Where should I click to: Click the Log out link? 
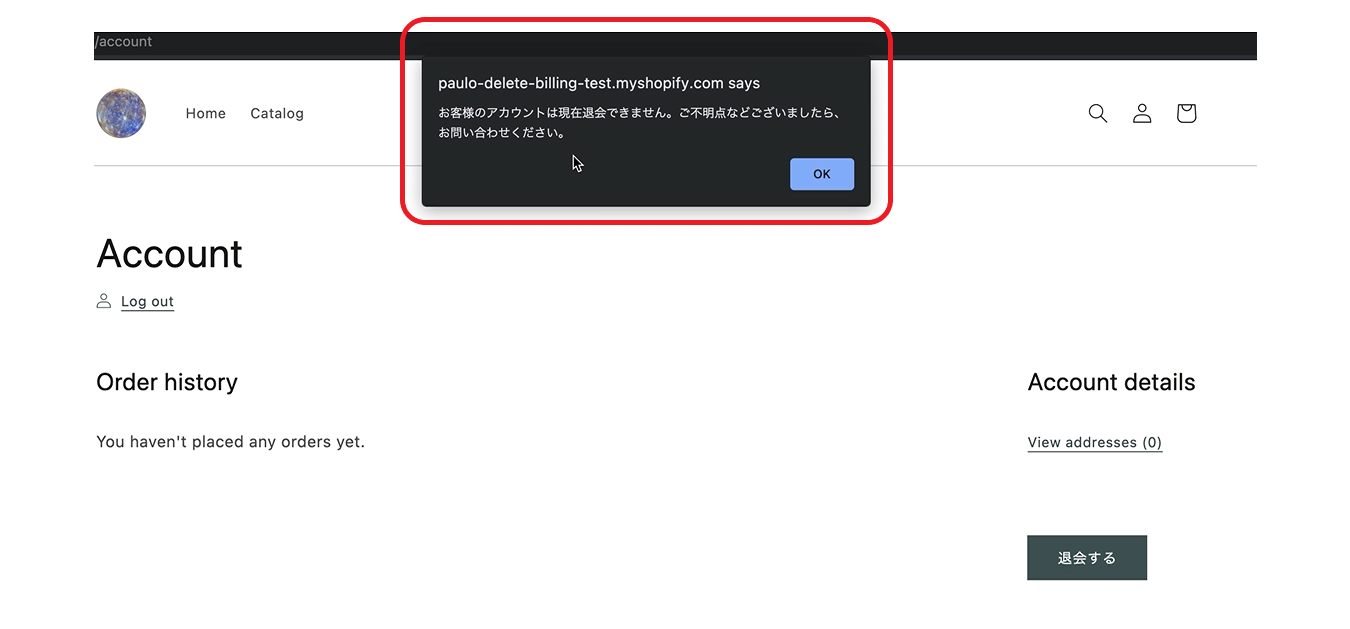click(x=147, y=302)
